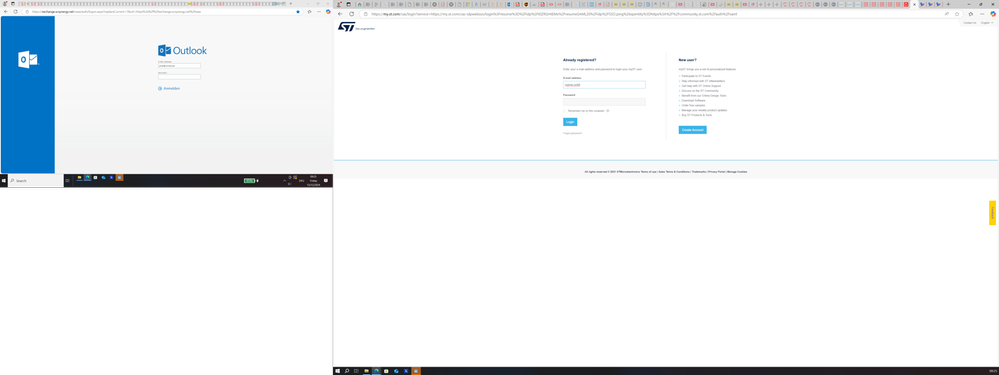Screen dimensions: 999x375
Task: Open the browser menu in the Outlook window
Action: (319, 11)
